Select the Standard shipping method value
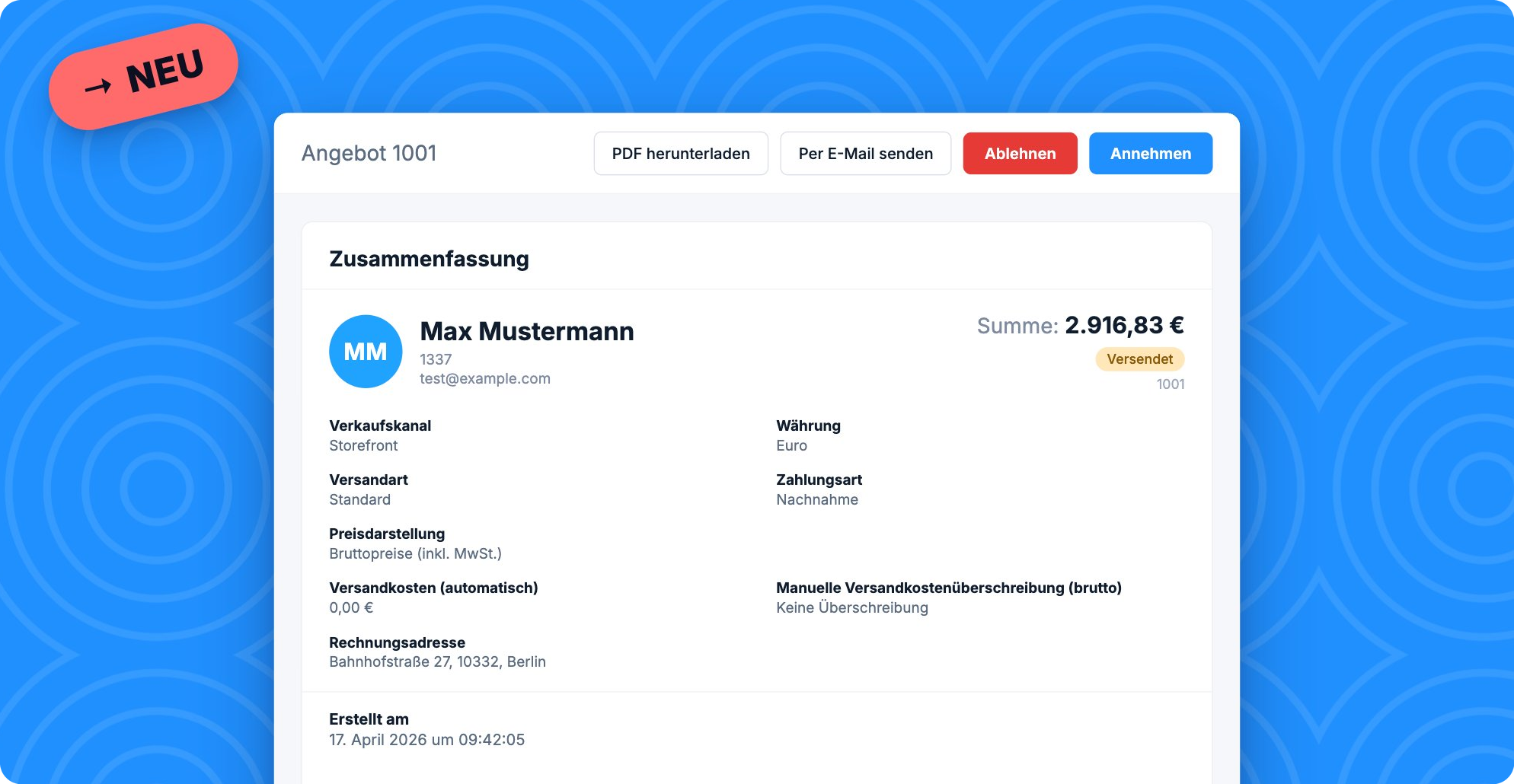Viewport: 1514px width, 784px height. (359, 500)
